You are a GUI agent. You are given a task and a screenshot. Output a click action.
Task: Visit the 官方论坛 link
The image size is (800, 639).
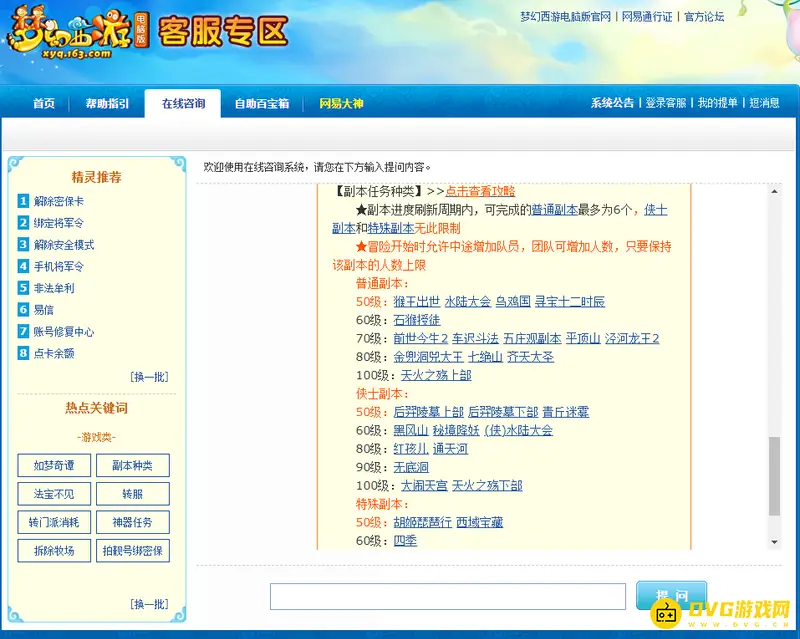pos(704,17)
